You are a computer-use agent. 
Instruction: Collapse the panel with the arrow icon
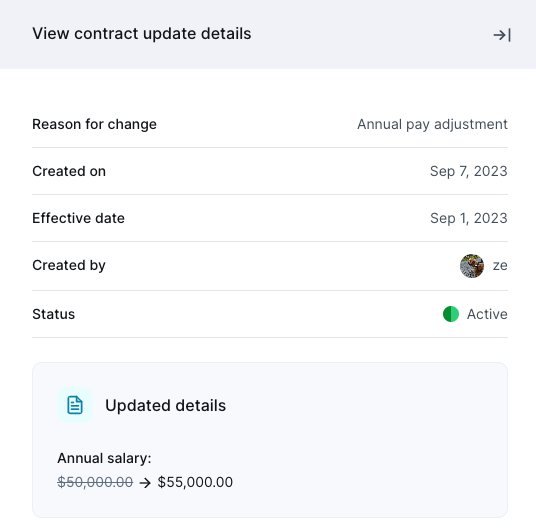tap(502, 35)
